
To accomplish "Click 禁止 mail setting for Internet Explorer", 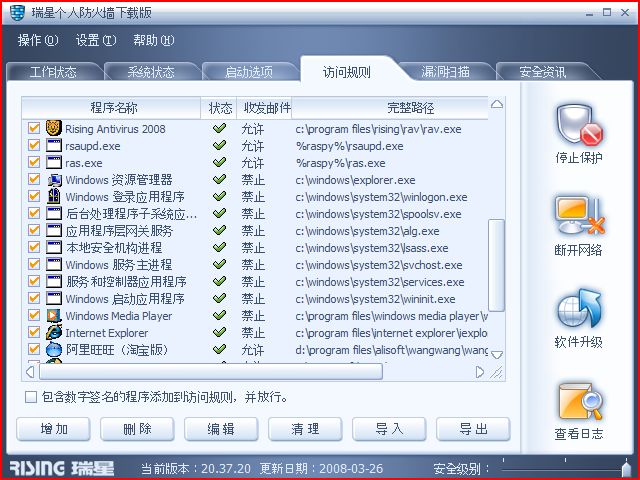I will tap(253, 333).
